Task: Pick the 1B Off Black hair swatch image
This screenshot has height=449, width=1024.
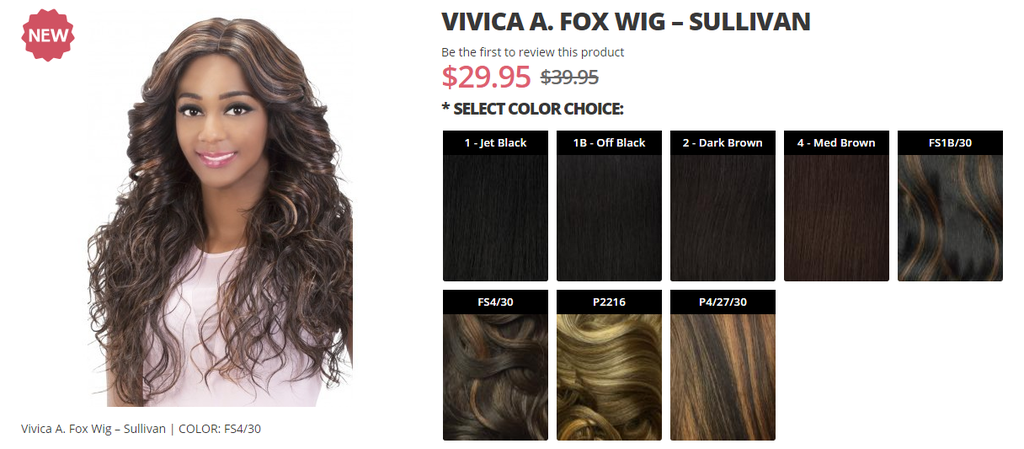Action: tap(609, 218)
